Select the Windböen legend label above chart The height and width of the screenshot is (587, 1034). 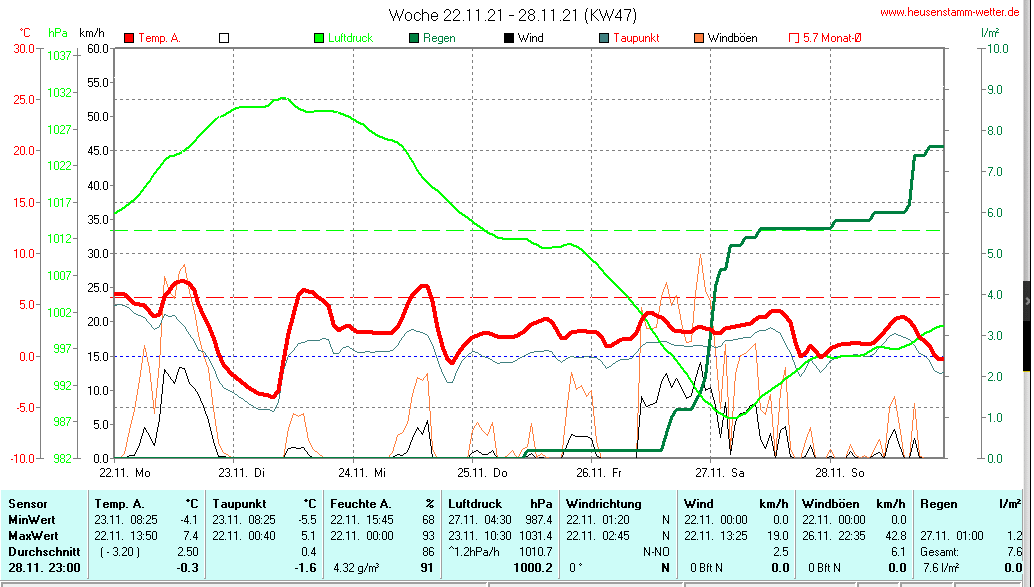733,38
